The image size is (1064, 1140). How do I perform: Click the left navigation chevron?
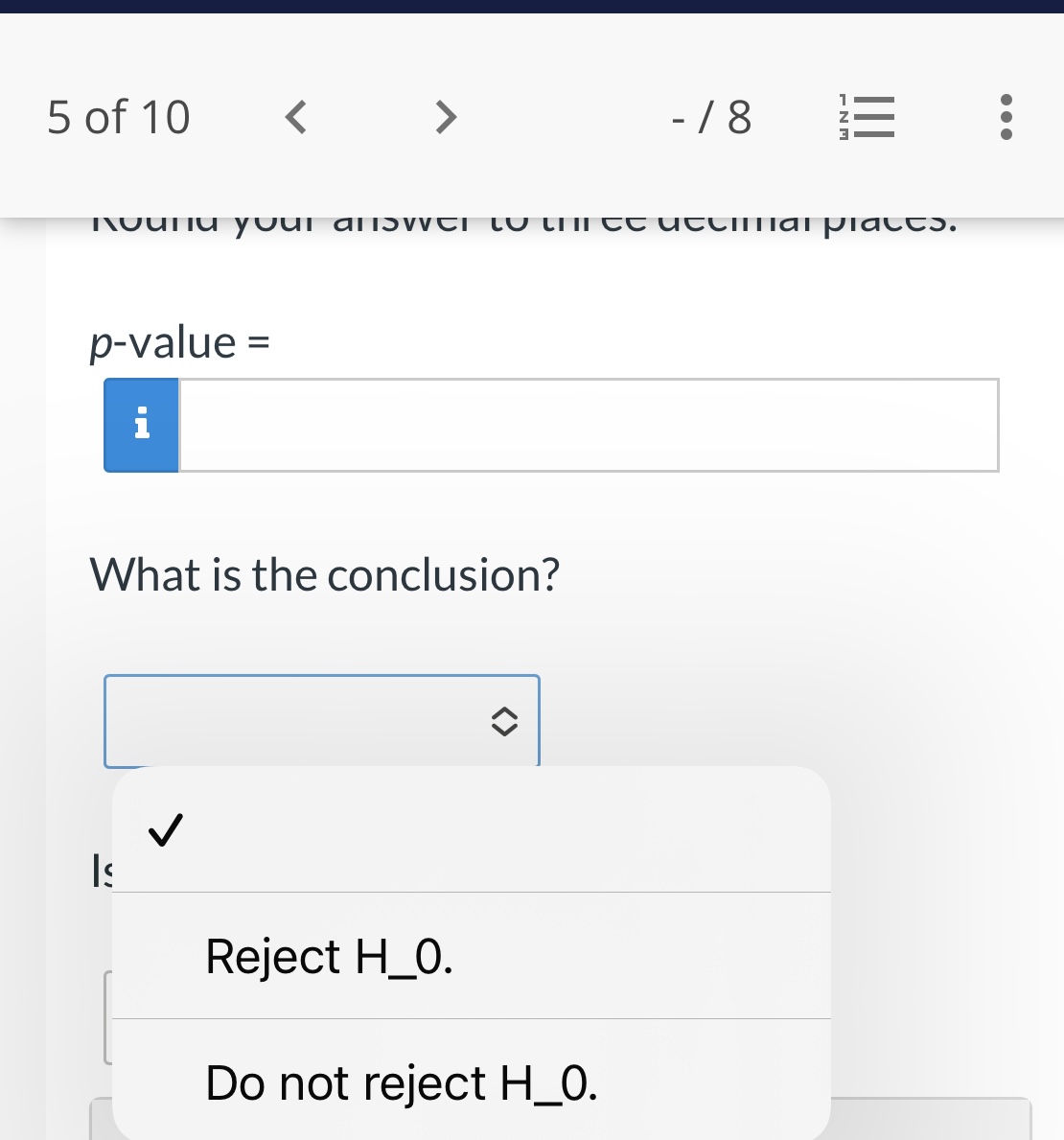pos(295,117)
